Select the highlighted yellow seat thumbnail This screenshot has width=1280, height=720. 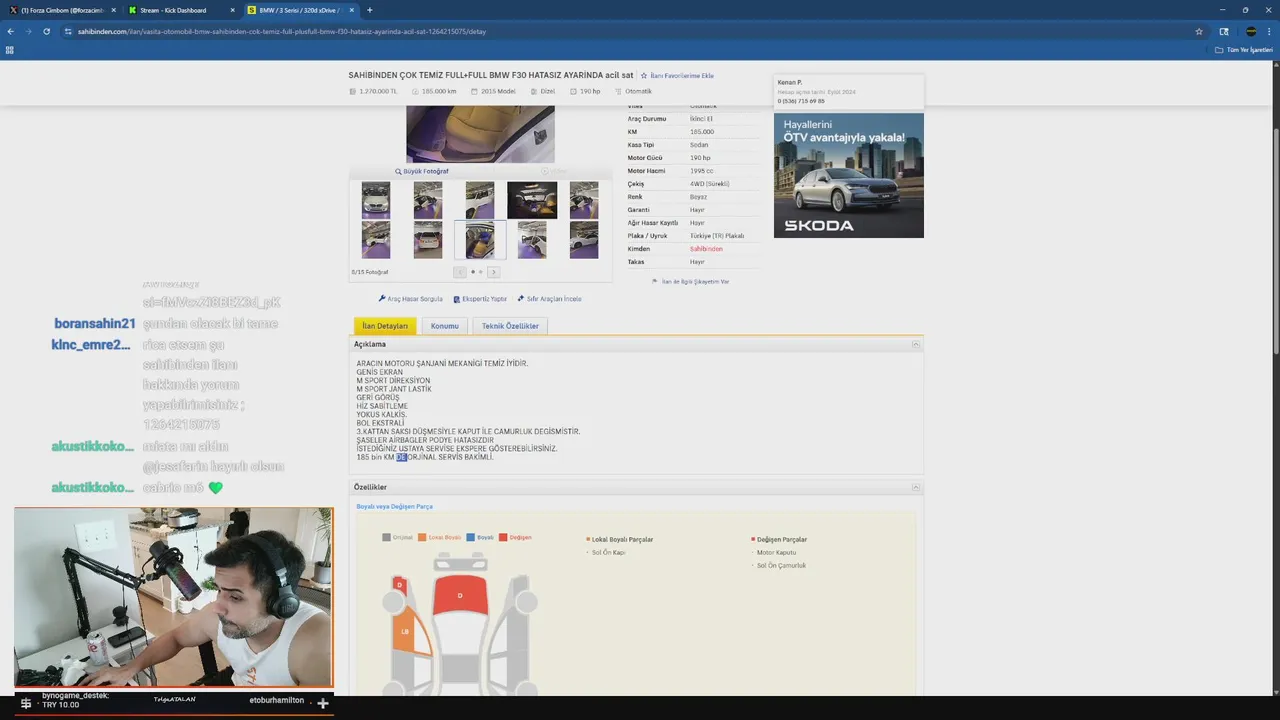[x=480, y=240]
